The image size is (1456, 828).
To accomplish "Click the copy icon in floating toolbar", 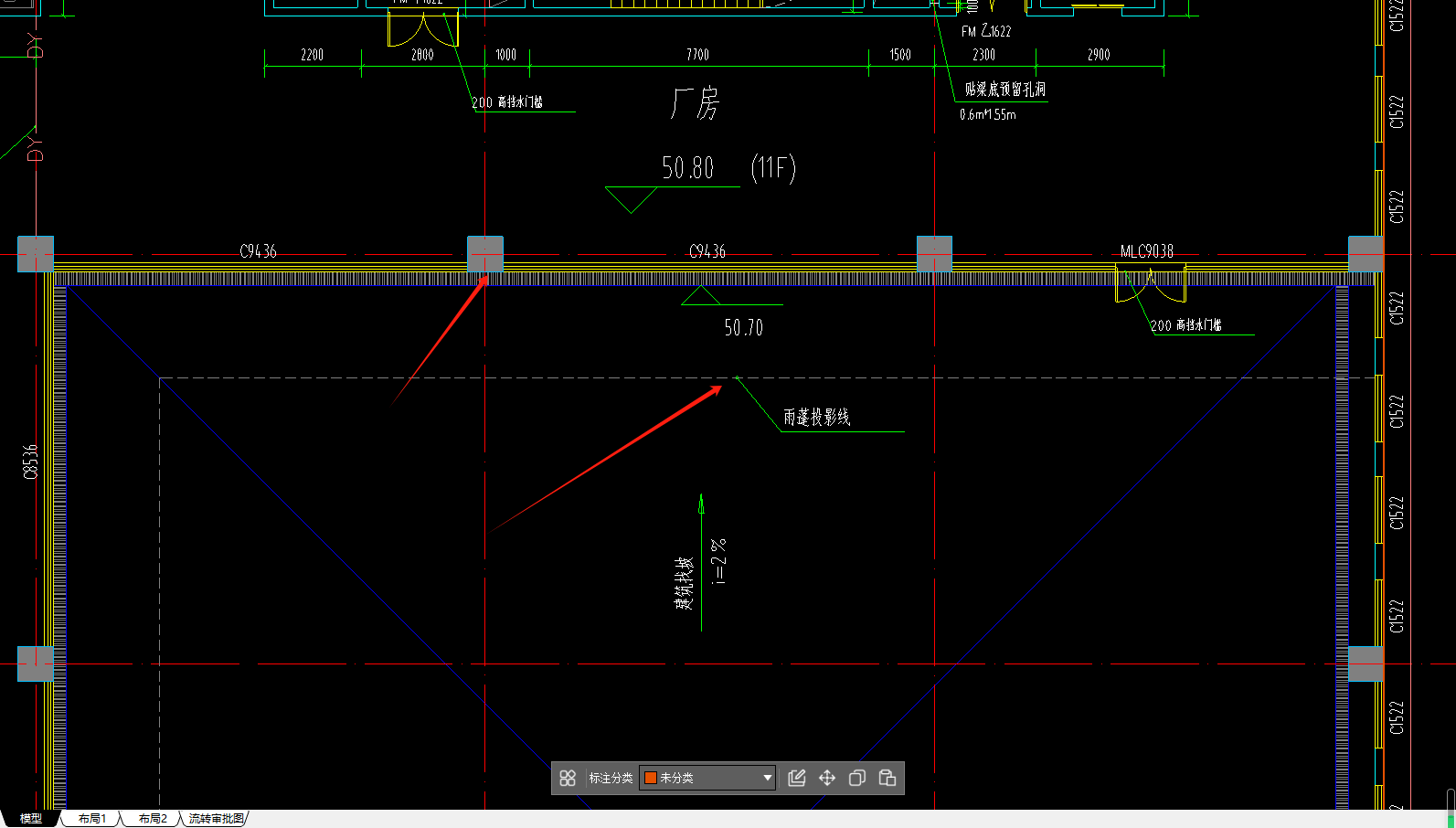I will pyautogui.click(x=857, y=778).
